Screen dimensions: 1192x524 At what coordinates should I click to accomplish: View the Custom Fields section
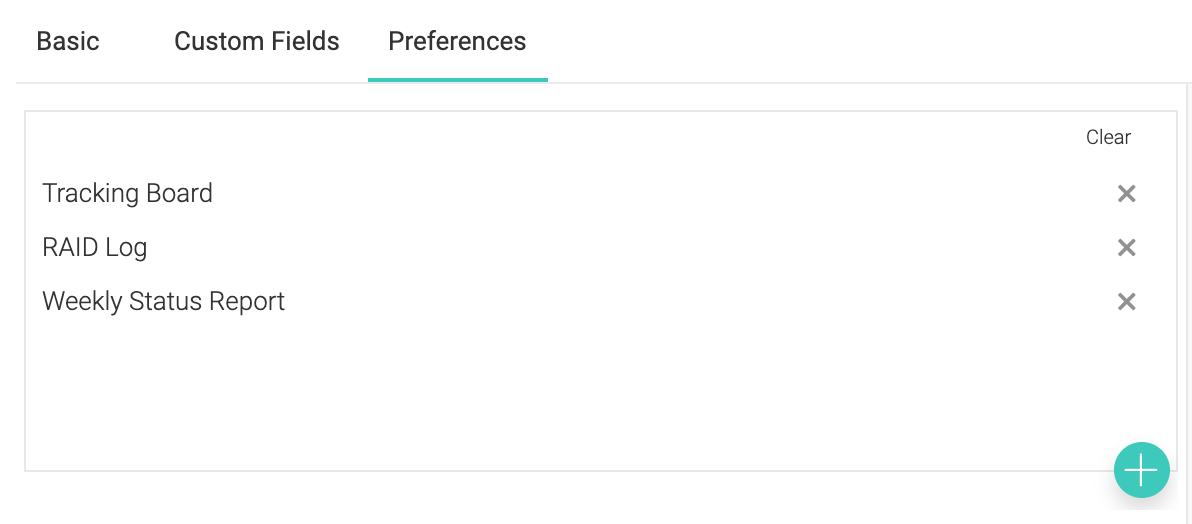coord(257,41)
